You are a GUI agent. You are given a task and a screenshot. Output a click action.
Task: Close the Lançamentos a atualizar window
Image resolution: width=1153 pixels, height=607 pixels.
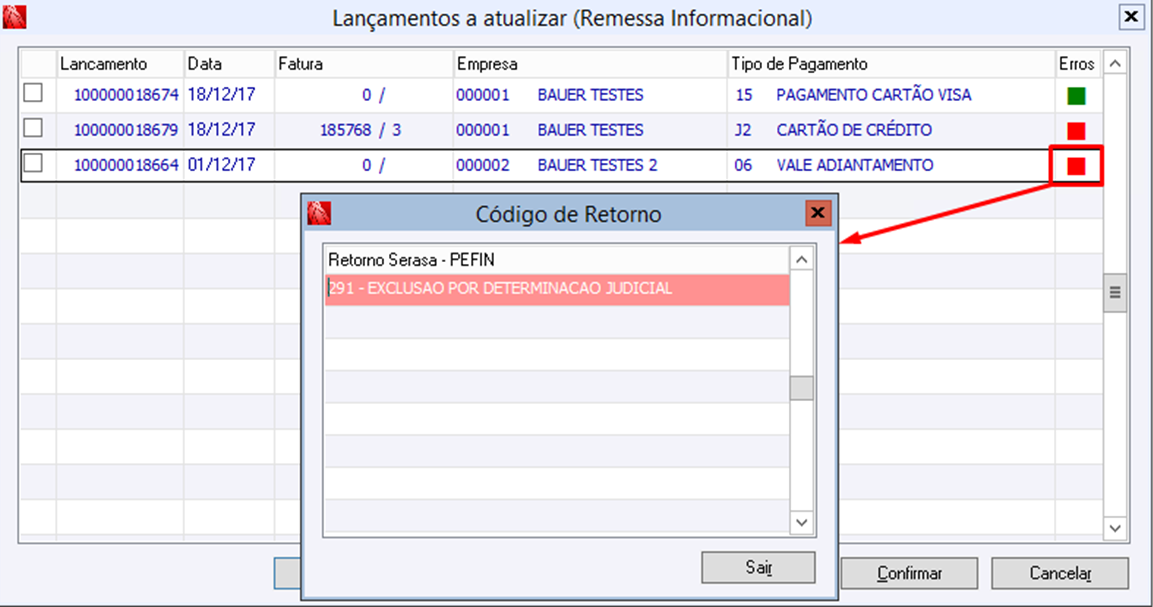tap(1130, 17)
